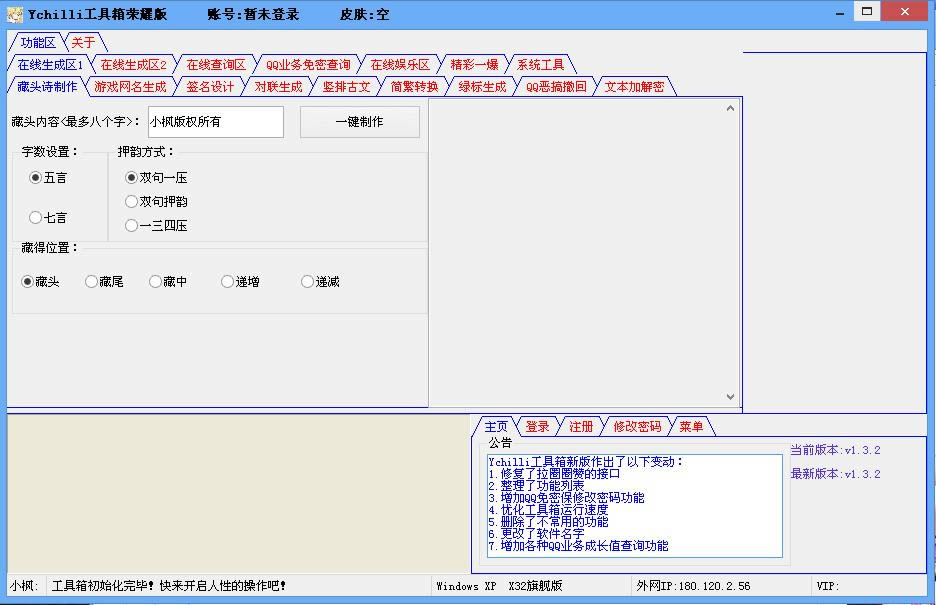
Task: Click the output panel scroll down arrow
Action: [x=730, y=397]
